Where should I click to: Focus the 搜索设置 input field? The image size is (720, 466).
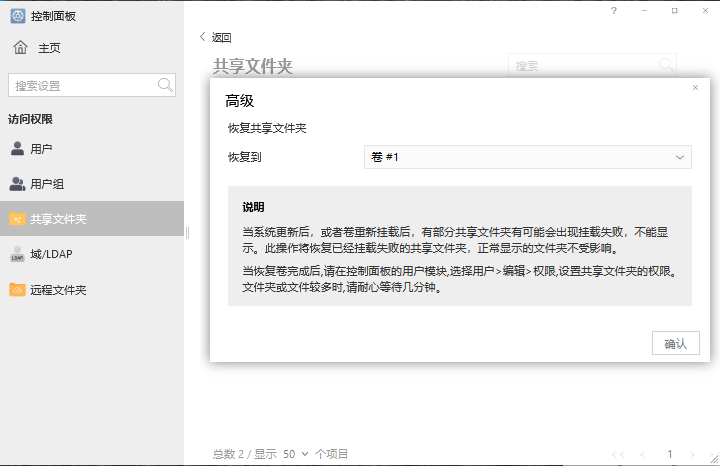coord(92,85)
